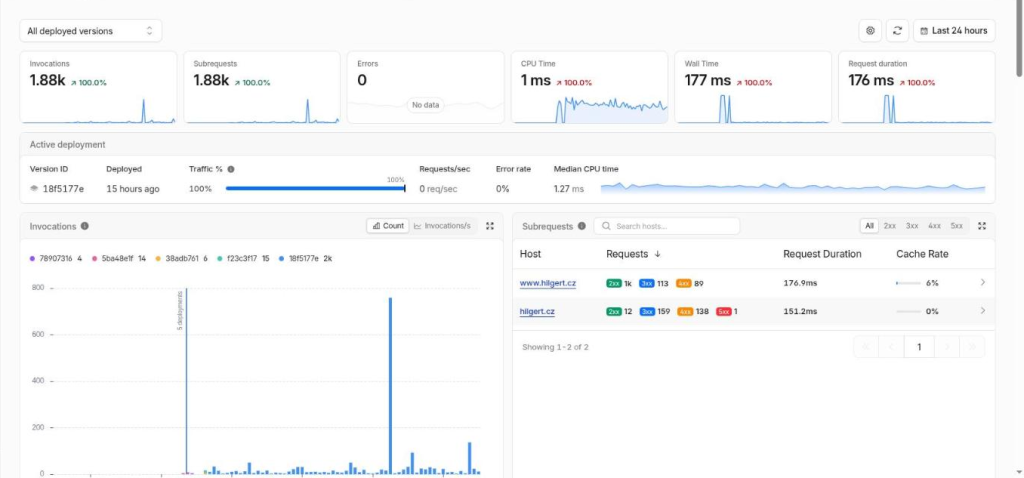The image size is (1024, 478).
Task: Click the traffic percentage progress bar
Action: point(315,189)
